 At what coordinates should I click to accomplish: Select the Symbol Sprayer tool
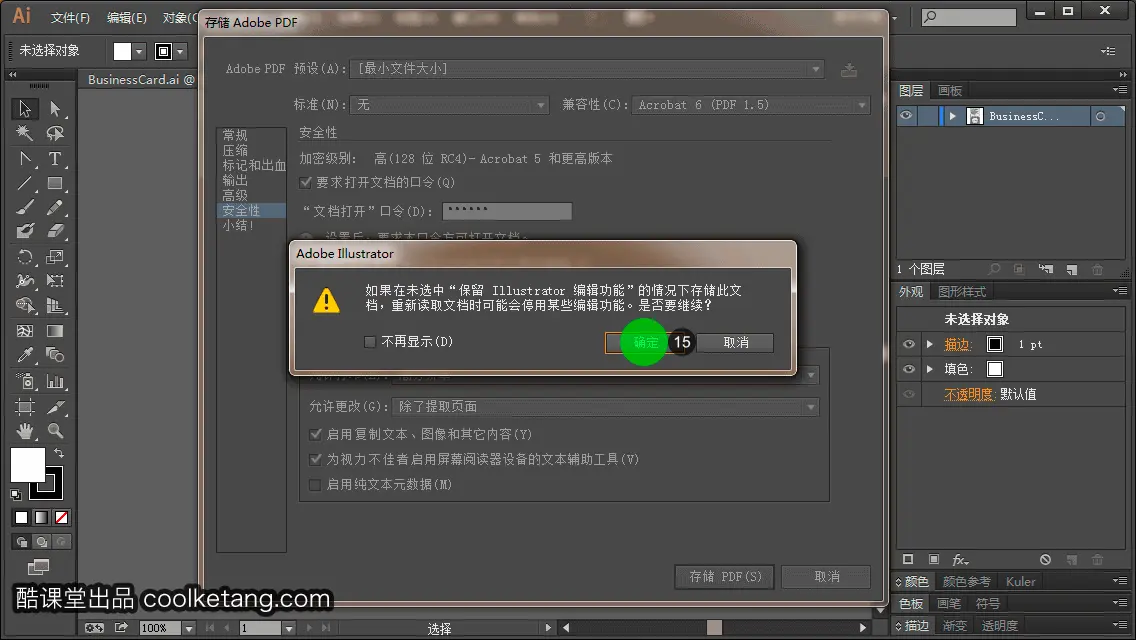coord(25,381)
